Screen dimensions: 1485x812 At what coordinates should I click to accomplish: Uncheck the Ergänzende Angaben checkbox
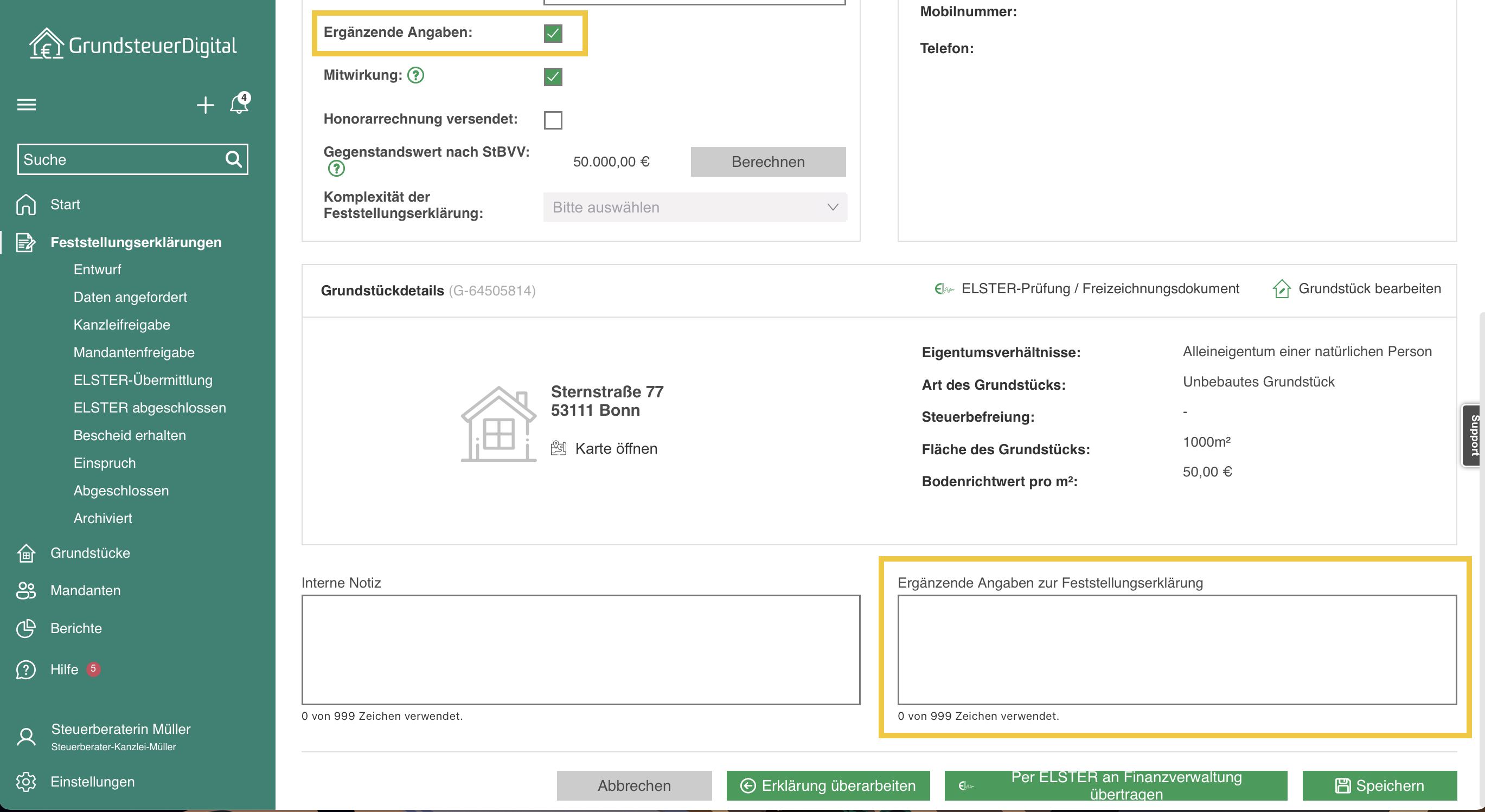[553, 34]
